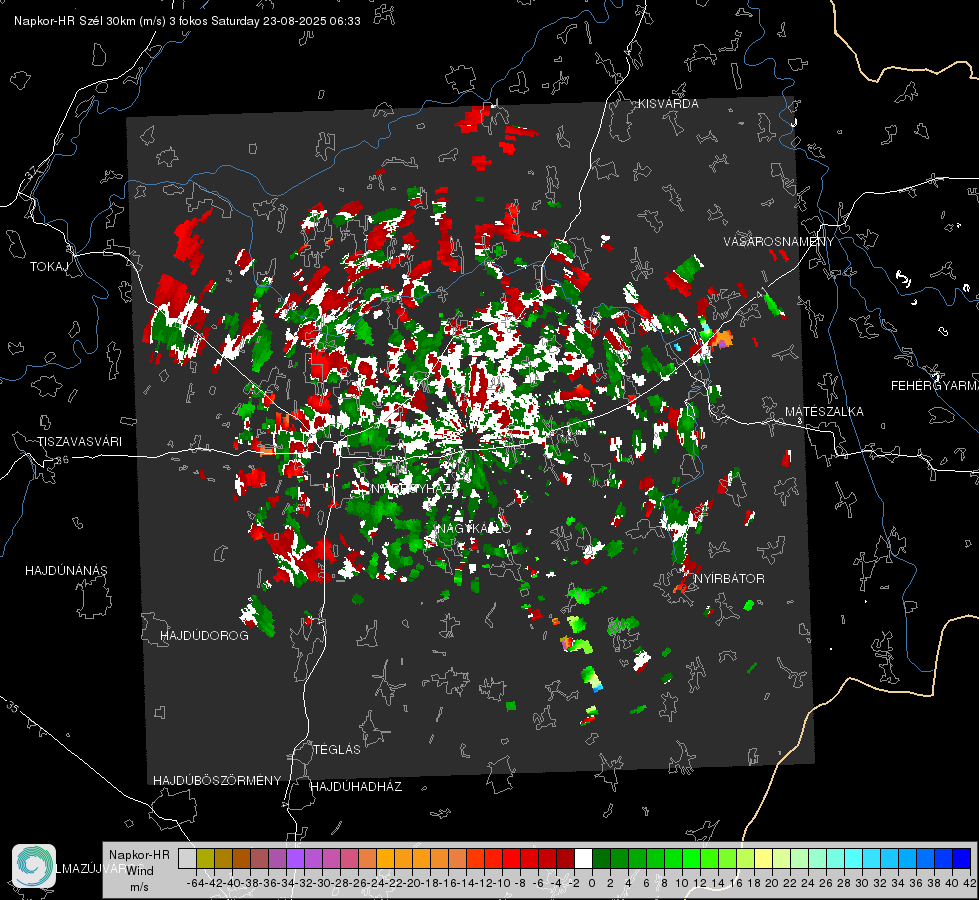Select the light gray swatch starting the legend

click(x=187, y=859)
